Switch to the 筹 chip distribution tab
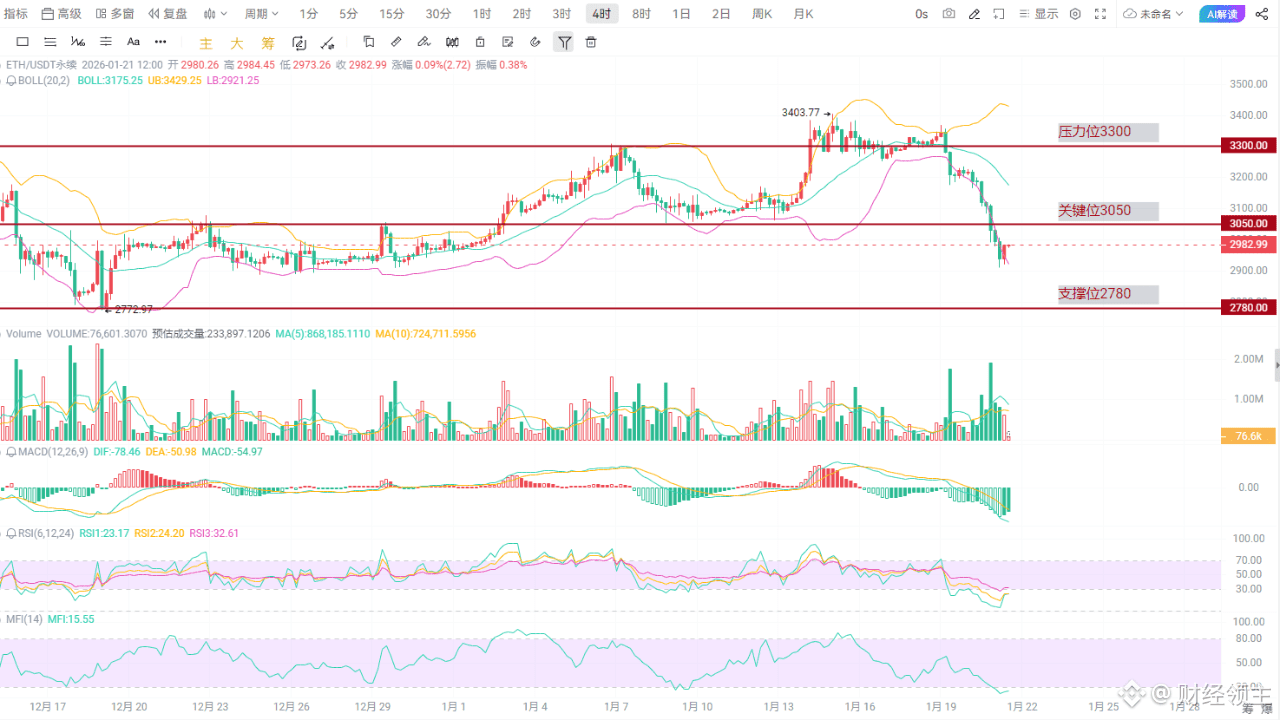Viewport: 1280px width, 720px height. tap(268, 42)
